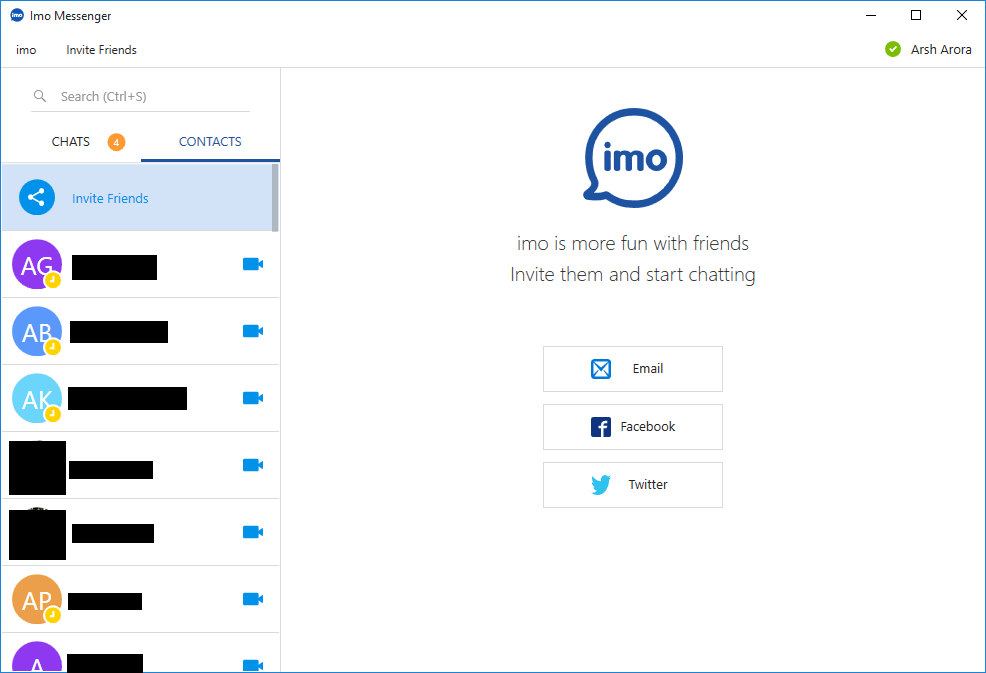The height and width of the screenshot is (673, 986).
Task: Click the Arsh Arora profile name
Action: click(x=941, y=49)
